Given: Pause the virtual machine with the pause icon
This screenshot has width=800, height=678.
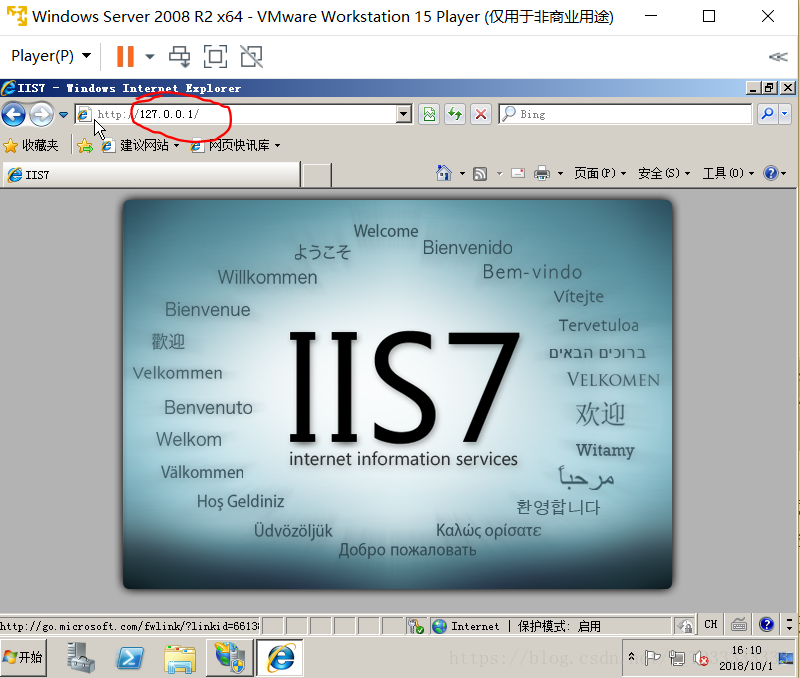Looking at the screenshot, I should 125,56.
